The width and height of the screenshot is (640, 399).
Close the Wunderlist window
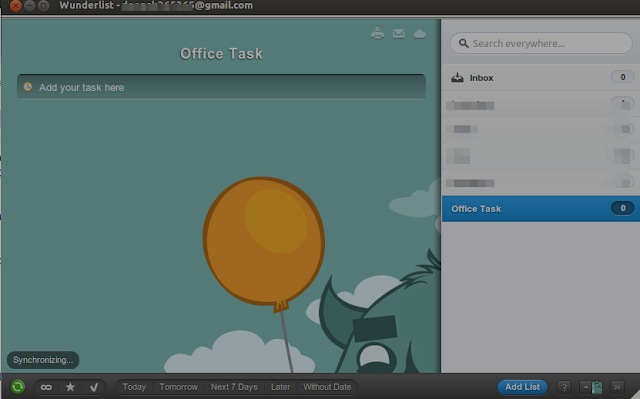(16, 6)
